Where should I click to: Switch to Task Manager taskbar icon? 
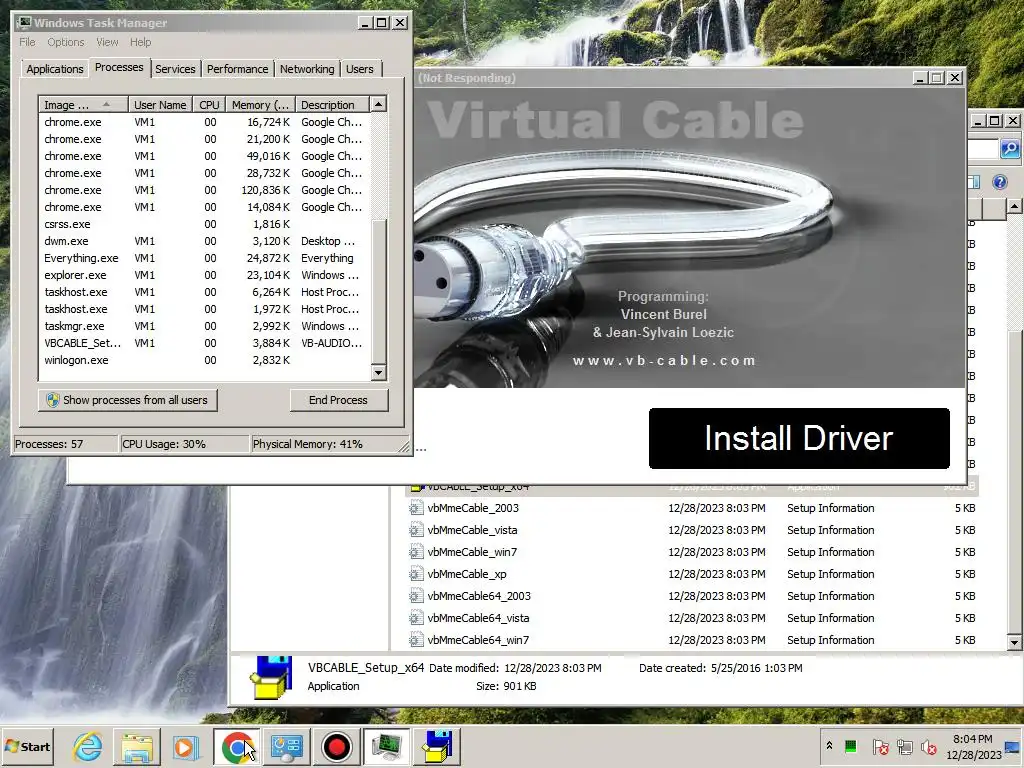point(387,746)
